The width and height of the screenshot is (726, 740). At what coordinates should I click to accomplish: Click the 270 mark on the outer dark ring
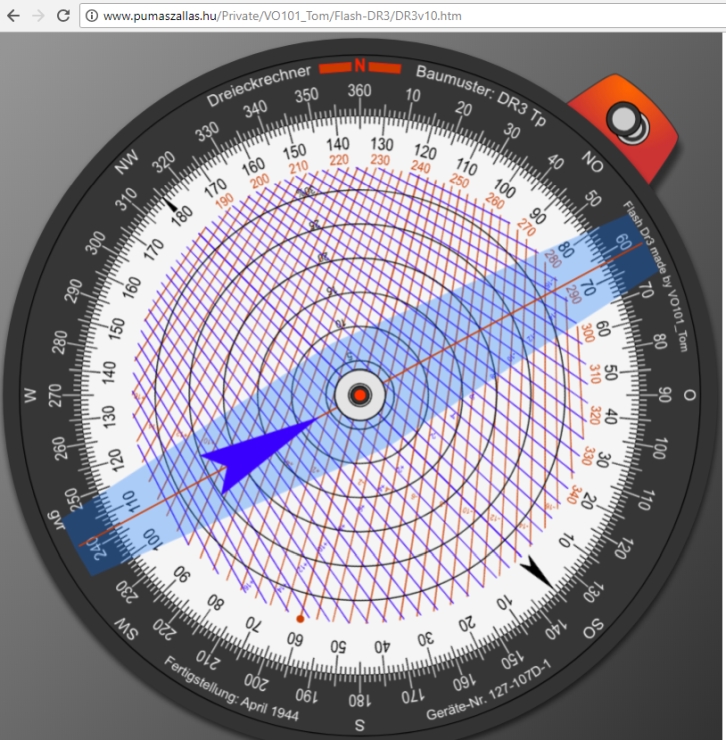click(55, 395)
